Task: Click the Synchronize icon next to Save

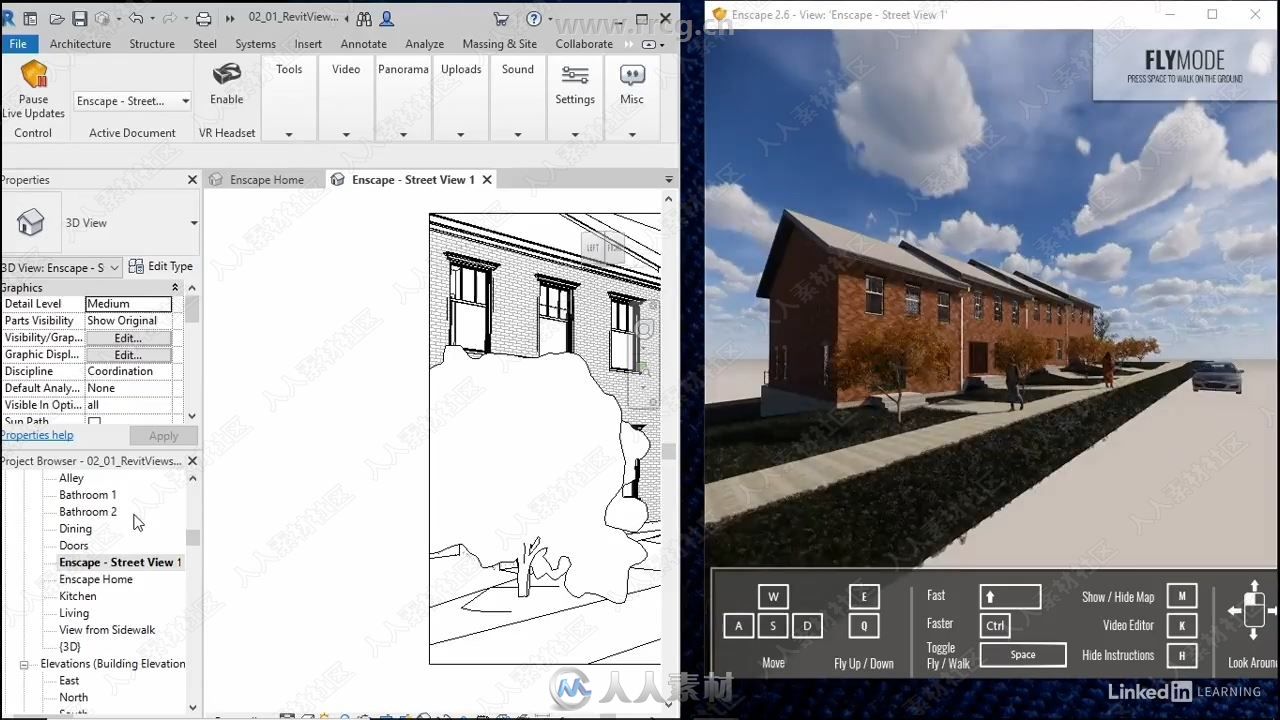Action: point(102,18)
